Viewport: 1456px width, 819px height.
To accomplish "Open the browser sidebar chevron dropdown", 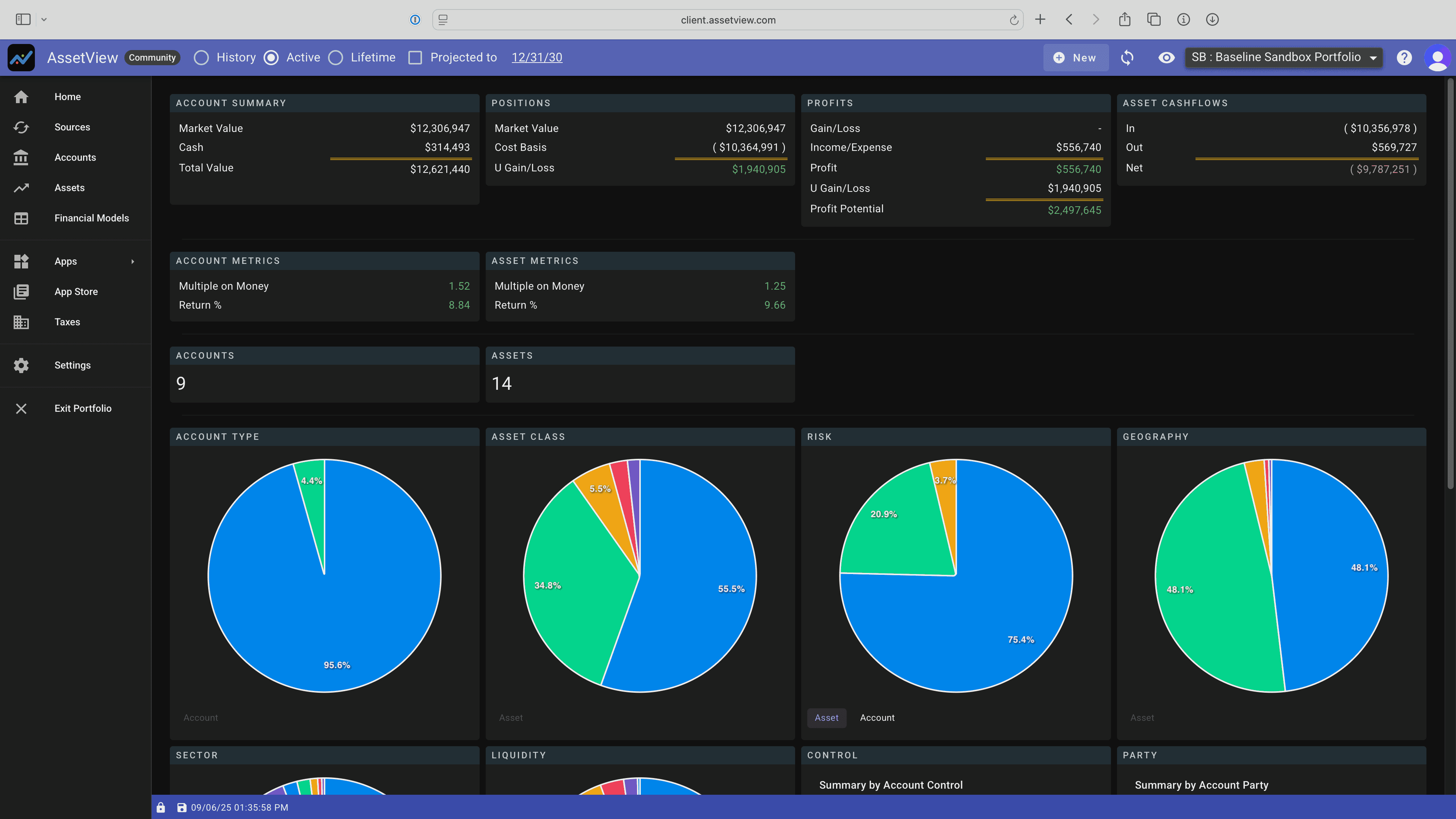I will click(x=44, y=20).
